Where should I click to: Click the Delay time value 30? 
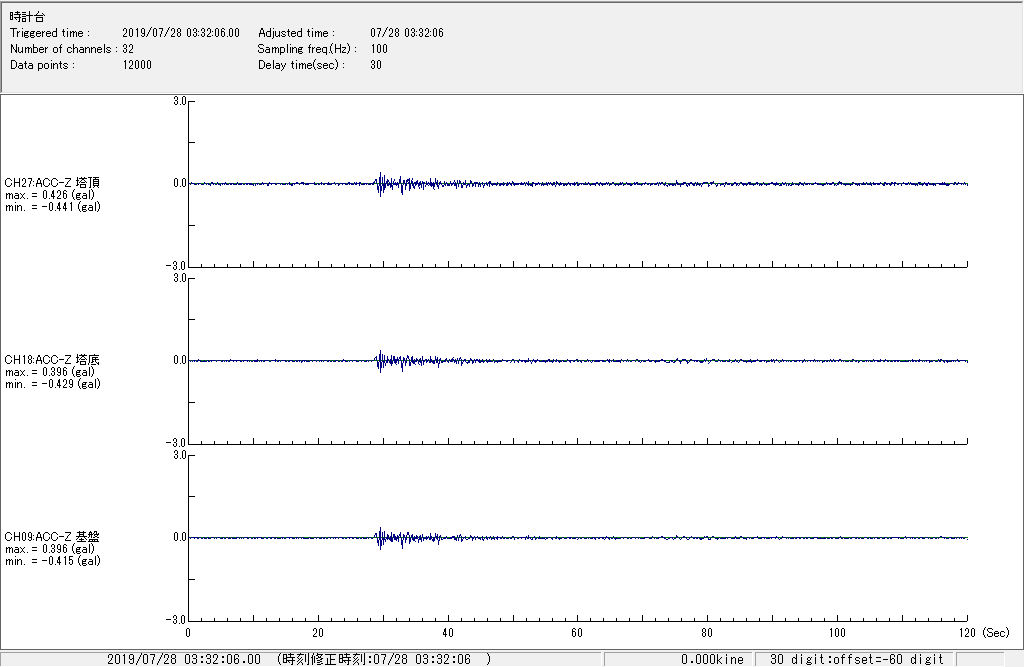[376, 65]
